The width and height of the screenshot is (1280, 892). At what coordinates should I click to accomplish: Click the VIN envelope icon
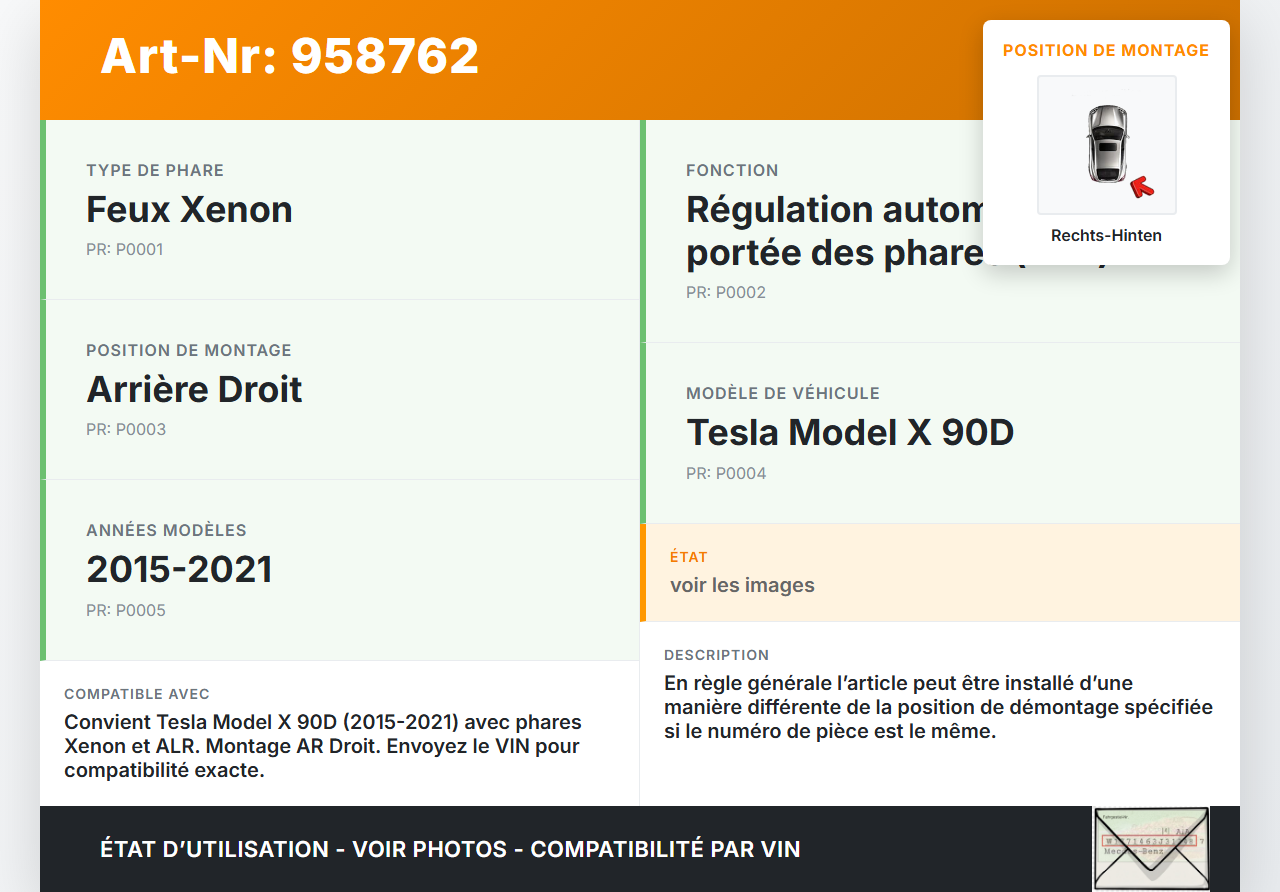[1150, 848]
